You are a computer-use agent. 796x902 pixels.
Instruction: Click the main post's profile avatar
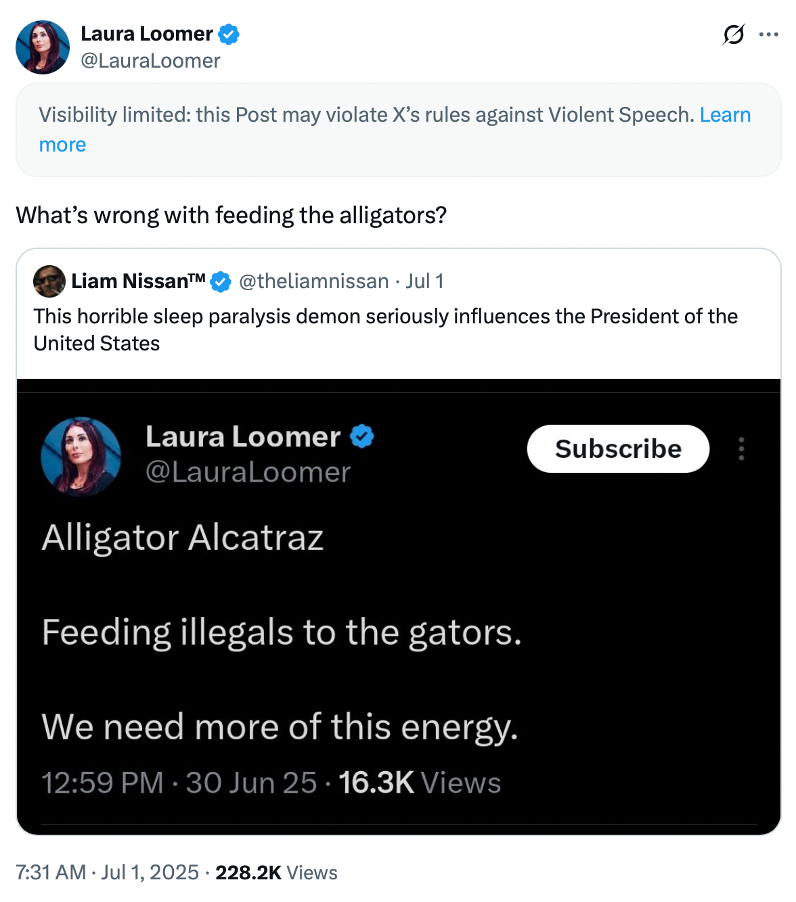click(43, 47)
